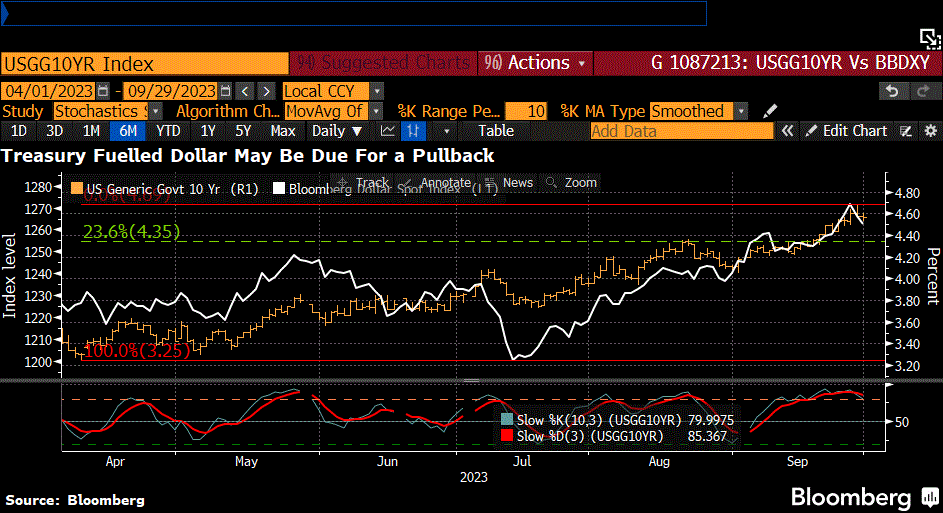Click Bloomberg terminal logo icon

pos(930,497)
